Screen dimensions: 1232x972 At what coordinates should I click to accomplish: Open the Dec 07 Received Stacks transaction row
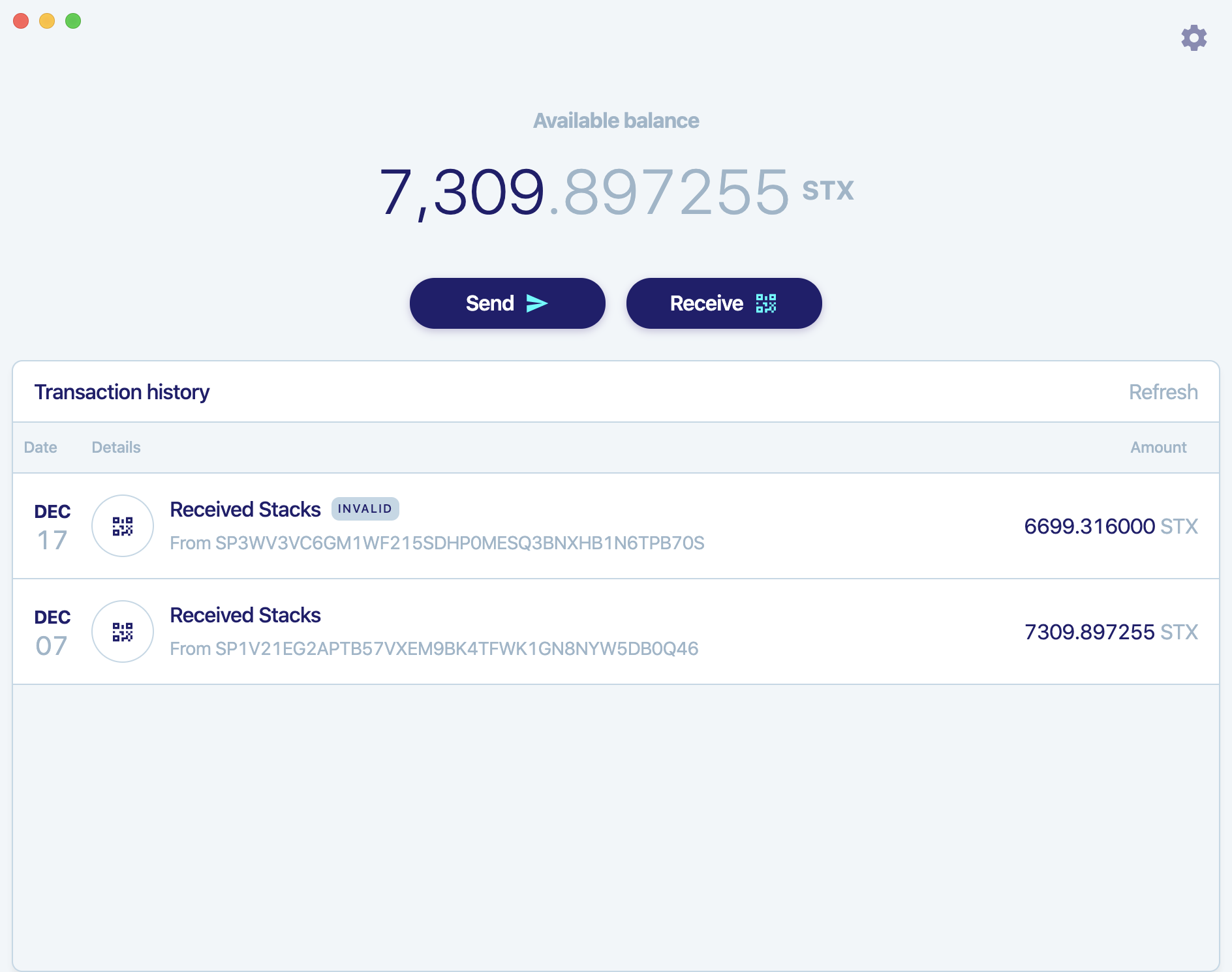pos(616,631)
